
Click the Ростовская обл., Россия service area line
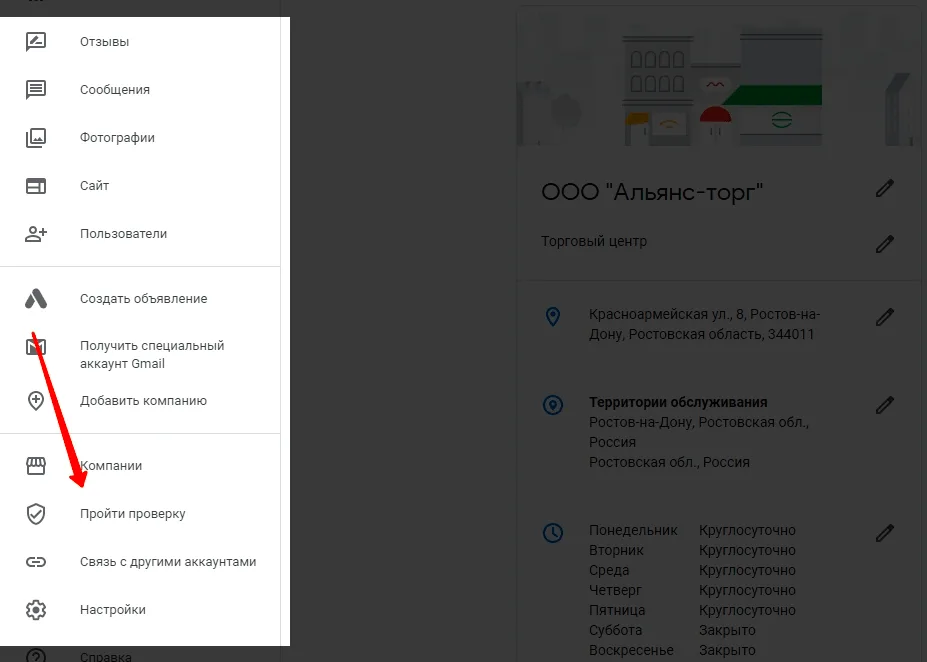669,462
